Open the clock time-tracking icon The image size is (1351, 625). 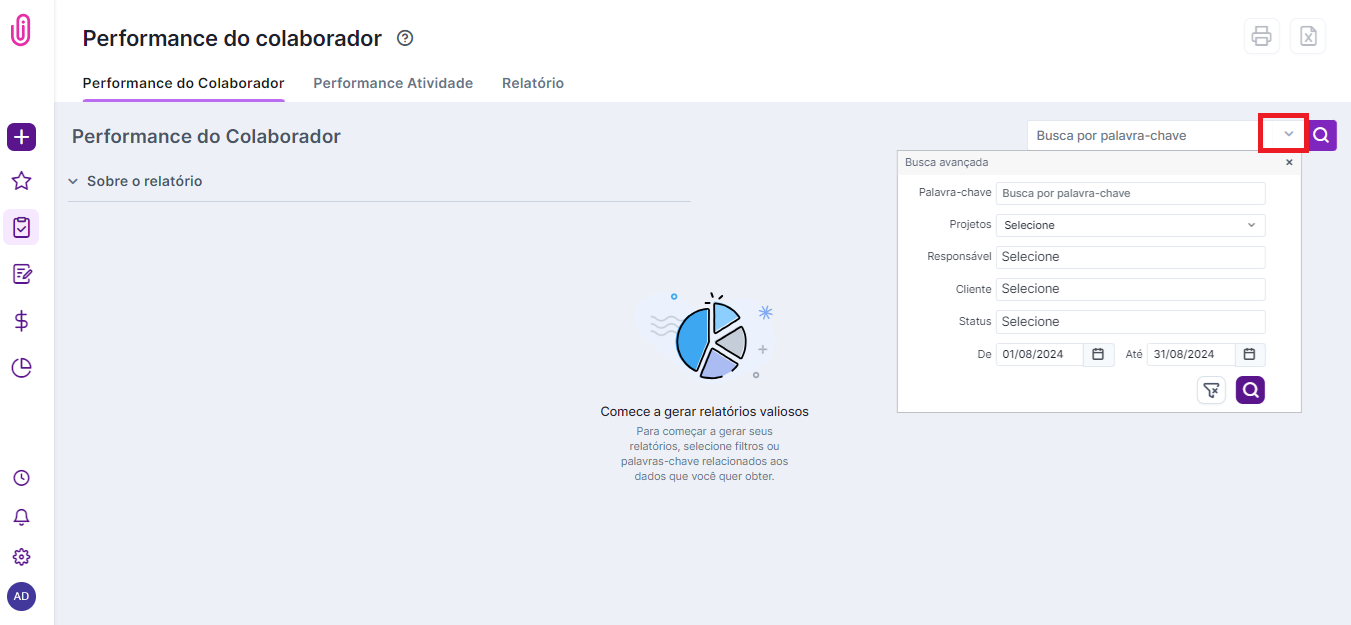click(x=21, y=478)
